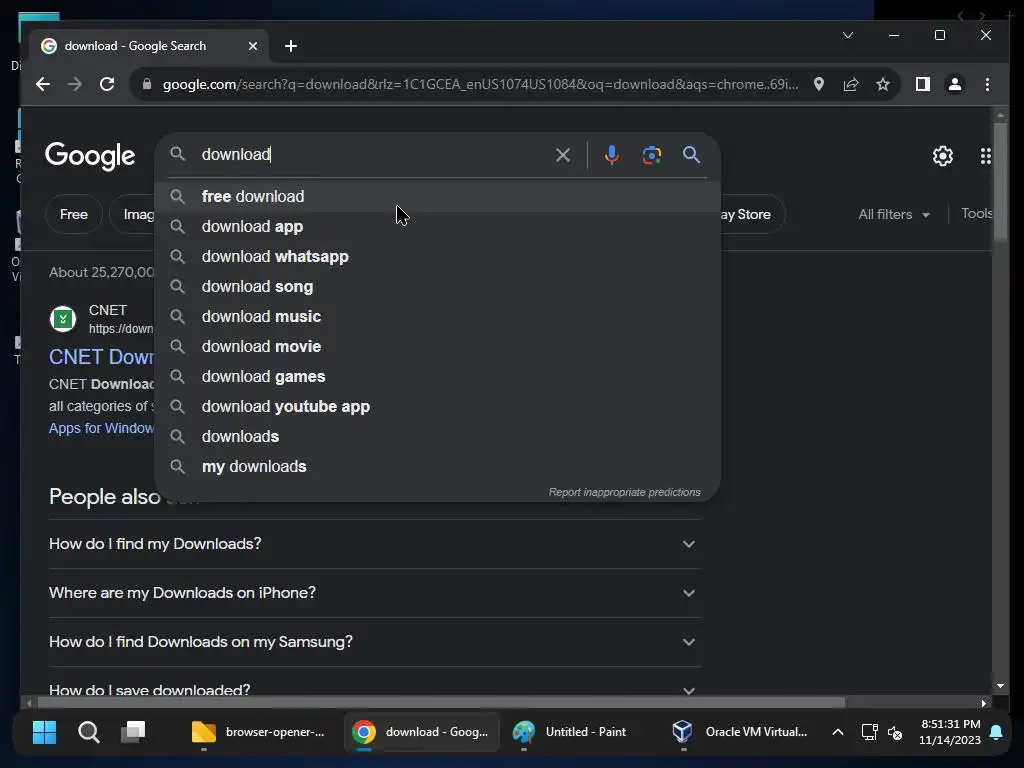This screenshot has width=1024, height=768.
Task: Open Task View on taskbar
Action: click(x=133, y=732)
